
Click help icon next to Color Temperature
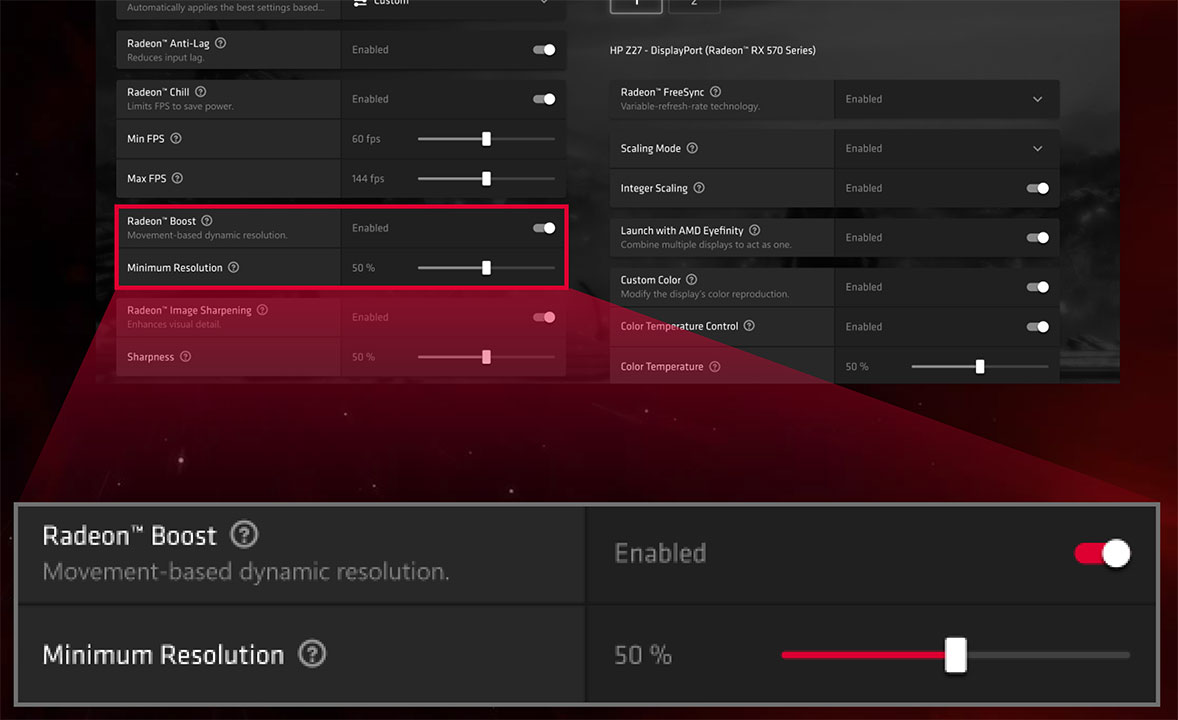tap(714, 367)
